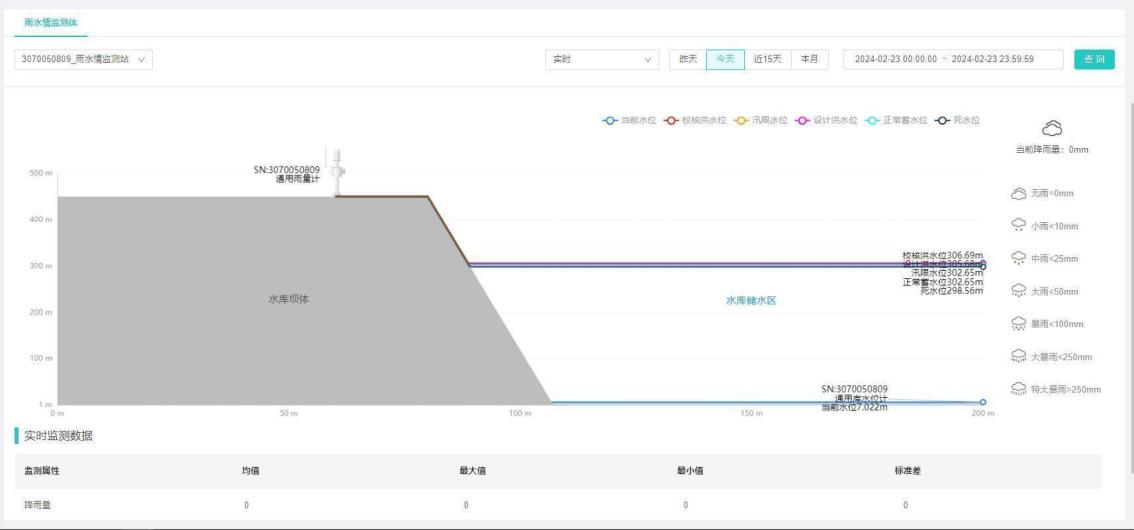Click the rain gauge device icon on dam

340,172
